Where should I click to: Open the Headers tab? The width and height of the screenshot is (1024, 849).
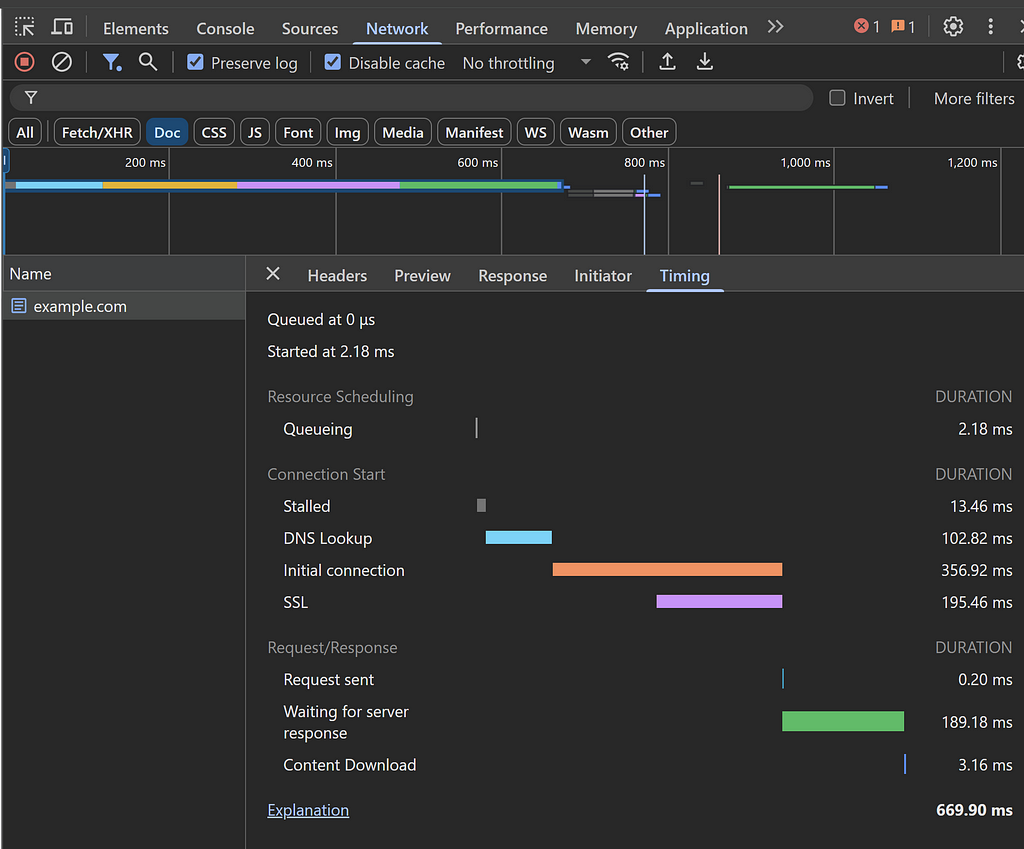tap(337, 276)
